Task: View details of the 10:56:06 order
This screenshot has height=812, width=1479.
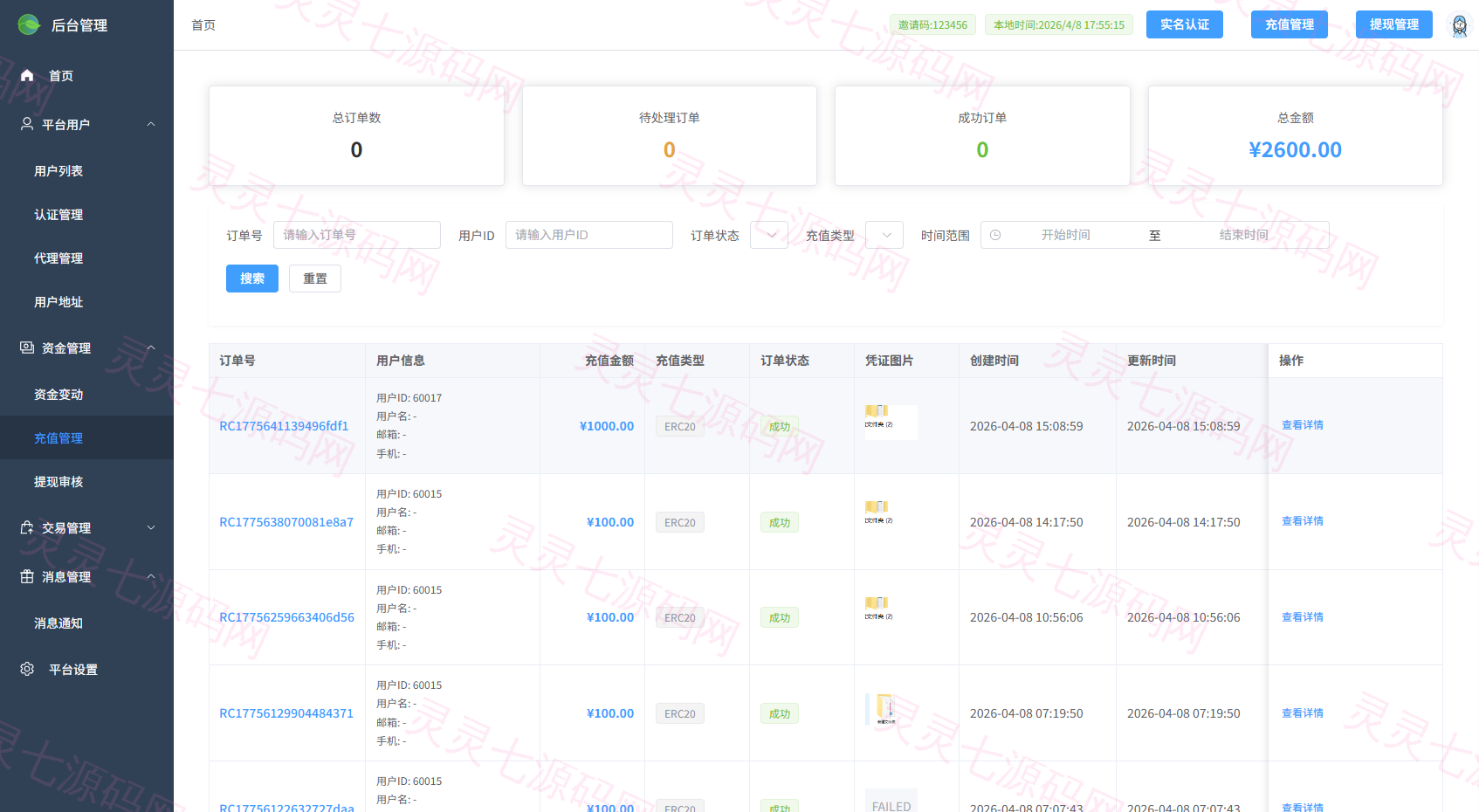Action: pyautogui.click(x=1303, y=617)
